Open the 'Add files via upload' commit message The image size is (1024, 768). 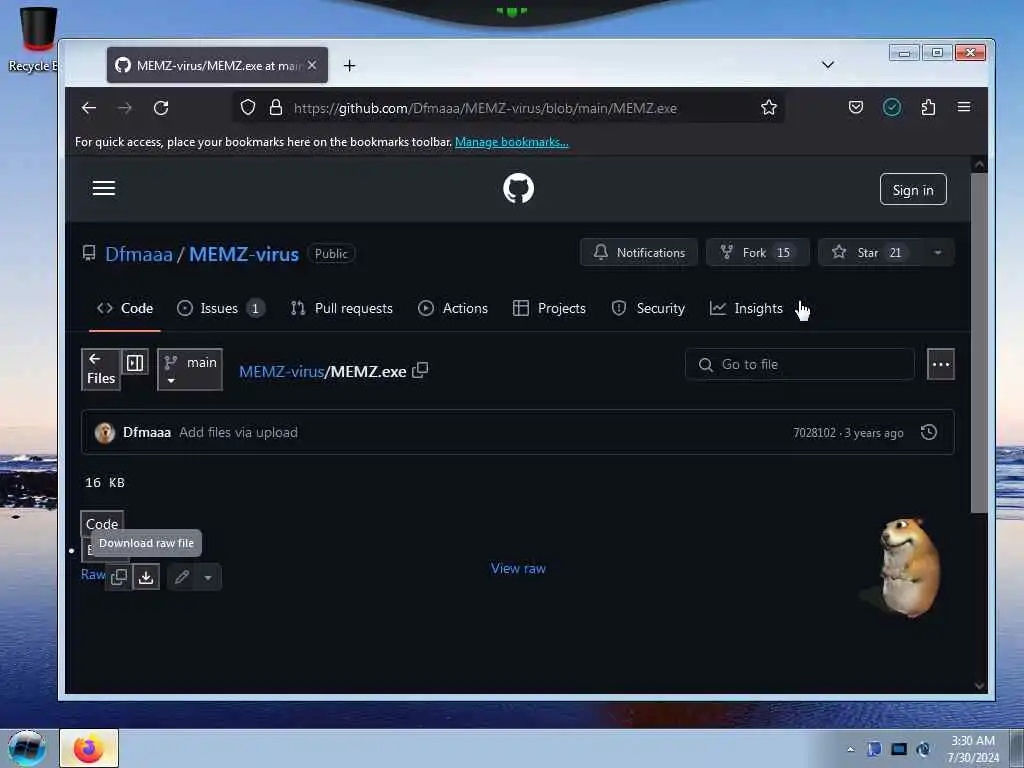click(238, 432)
